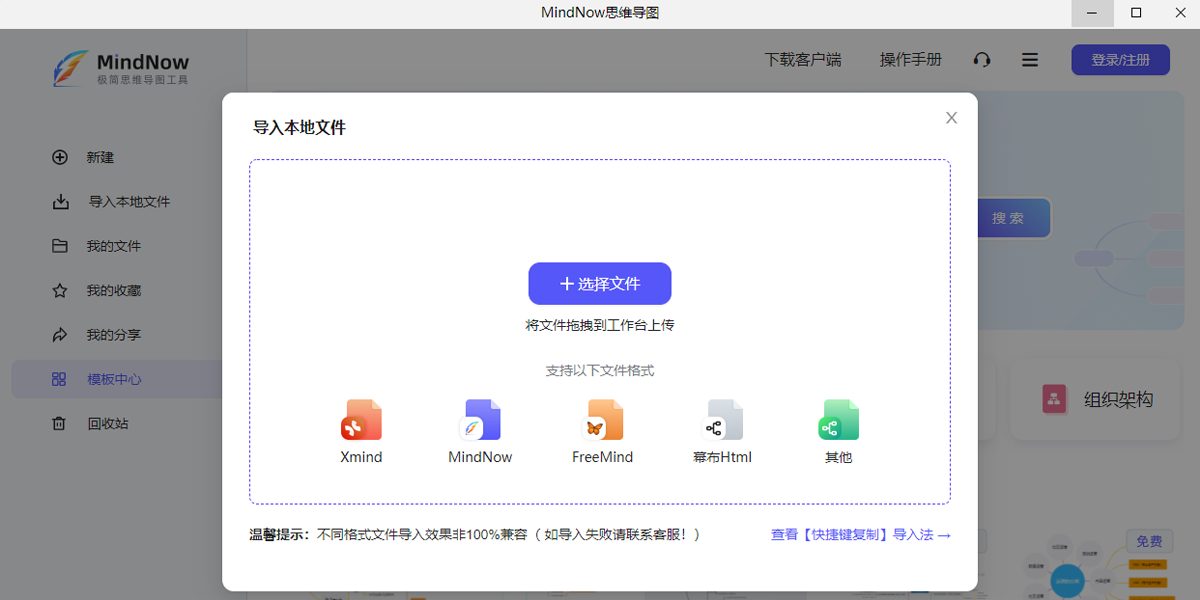Open the 操作手册 manual
Viewport: 1200px width, 600px height.
click(910, 60)
